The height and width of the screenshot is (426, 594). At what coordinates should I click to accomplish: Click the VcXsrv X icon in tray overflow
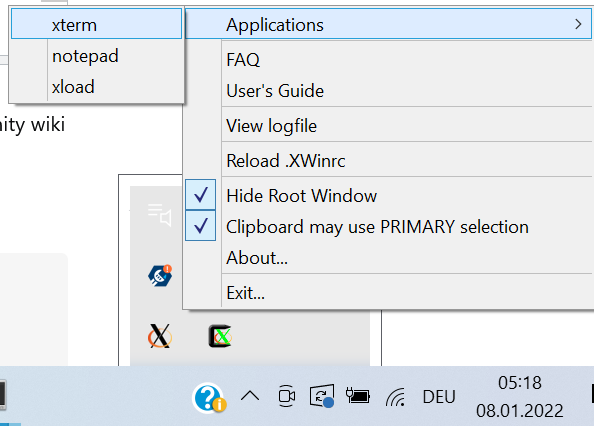coord(159,336)
